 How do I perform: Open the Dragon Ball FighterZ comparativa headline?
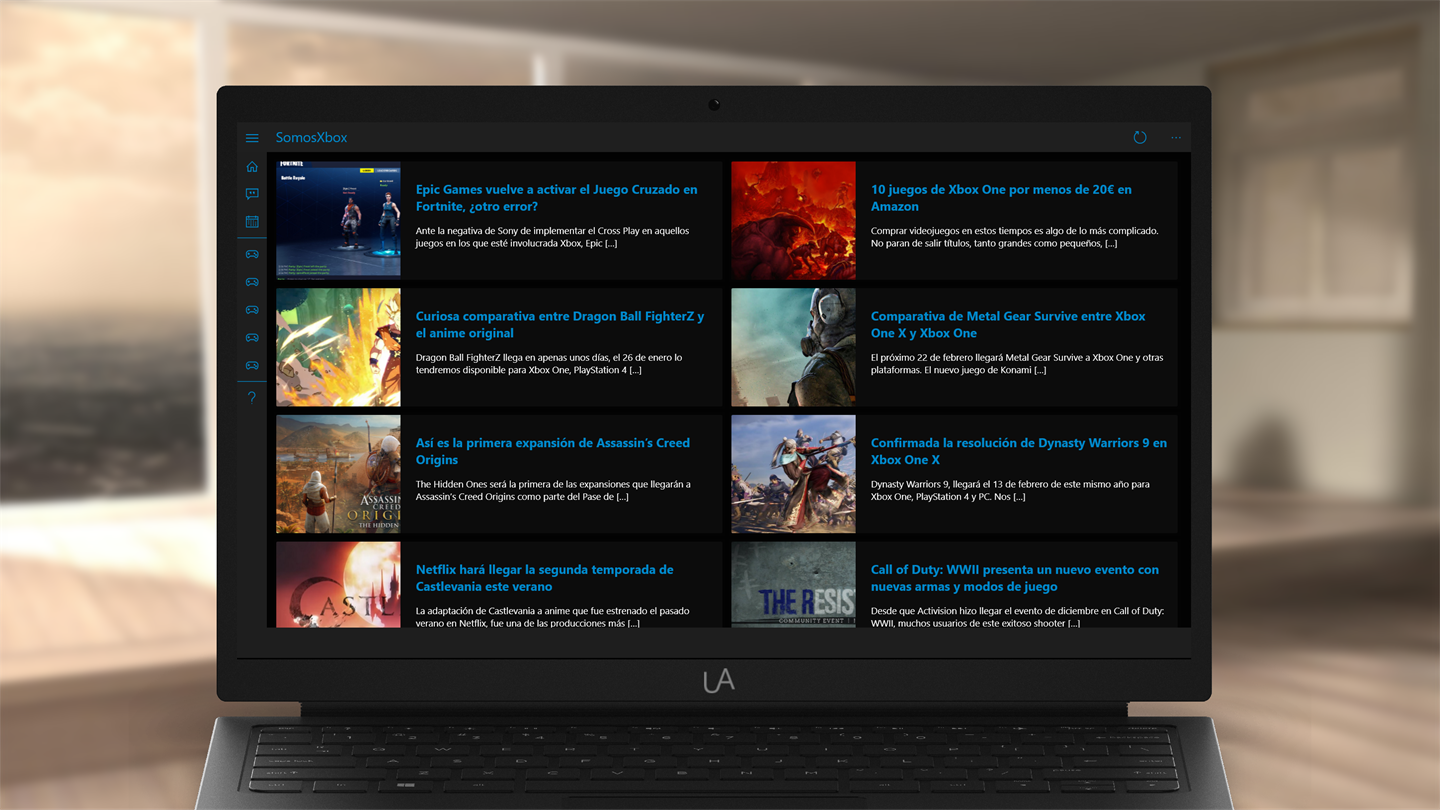click(560, 325)
